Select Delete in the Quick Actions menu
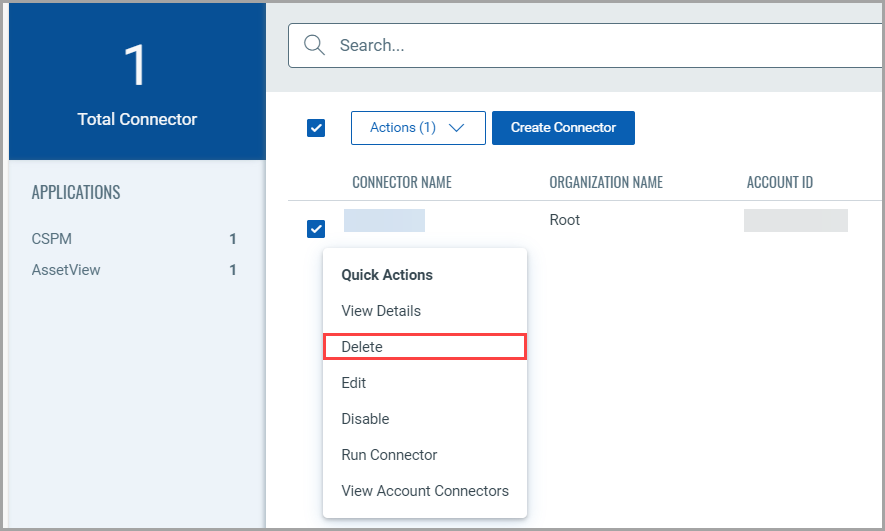The image size is (885, 531). pyautogui.click(x=362, y=347)
